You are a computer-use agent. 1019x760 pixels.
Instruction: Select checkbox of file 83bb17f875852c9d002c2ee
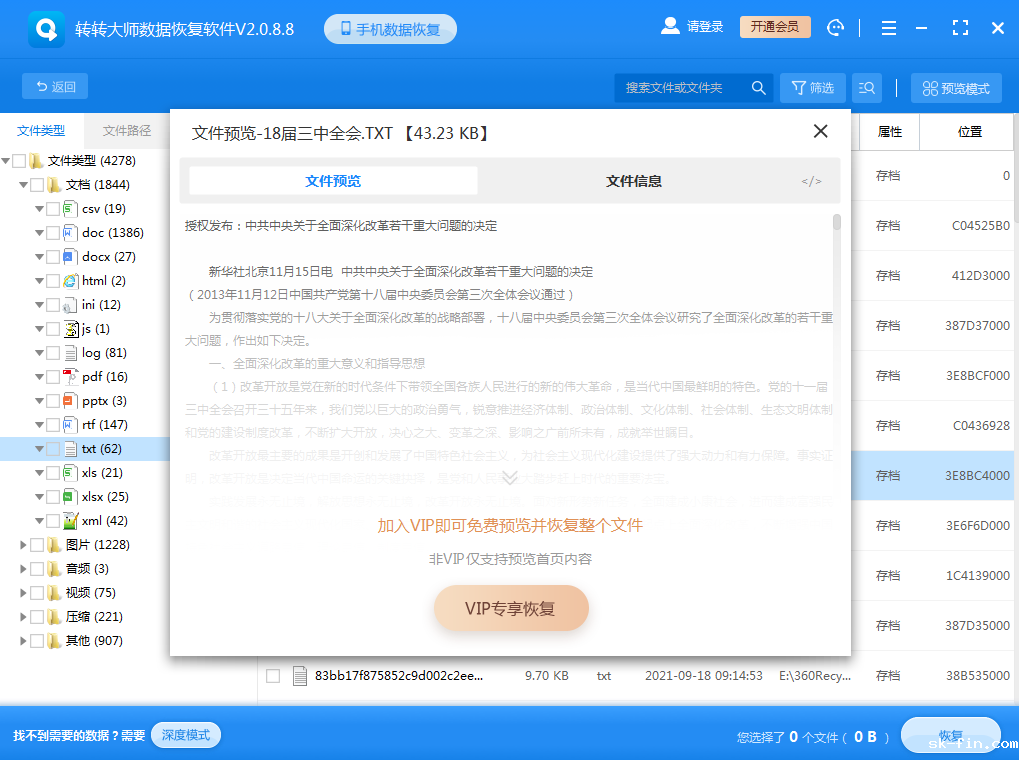[273, 675]
